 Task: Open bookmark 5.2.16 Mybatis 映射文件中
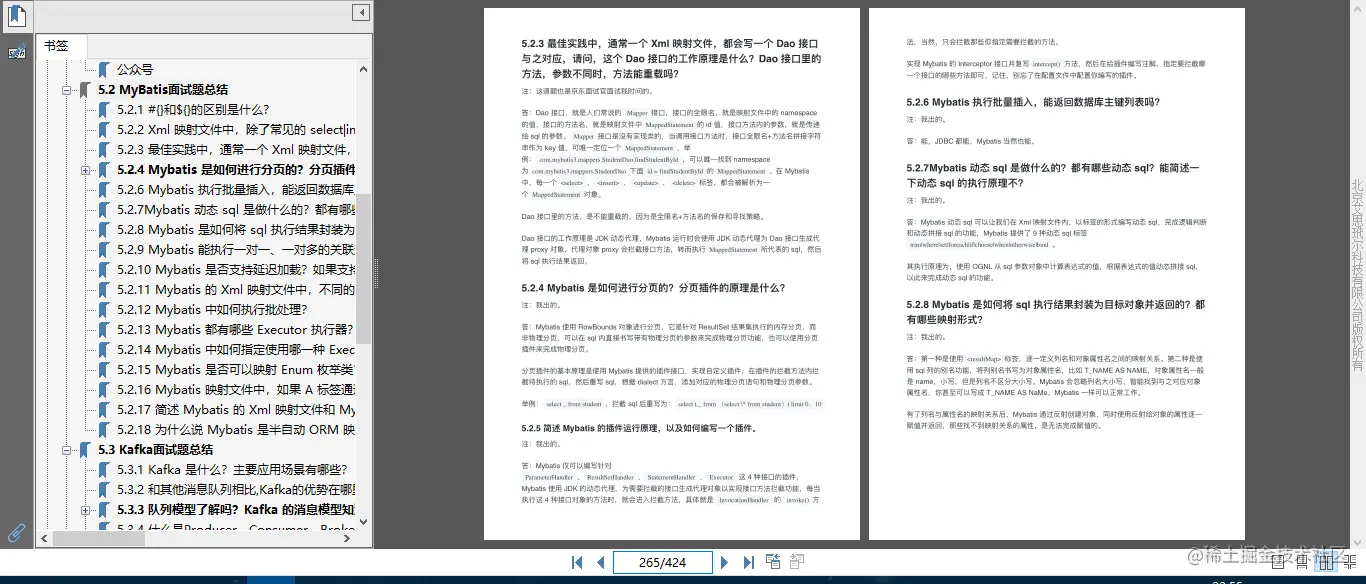pyautogui.click(x=236, y=390)
